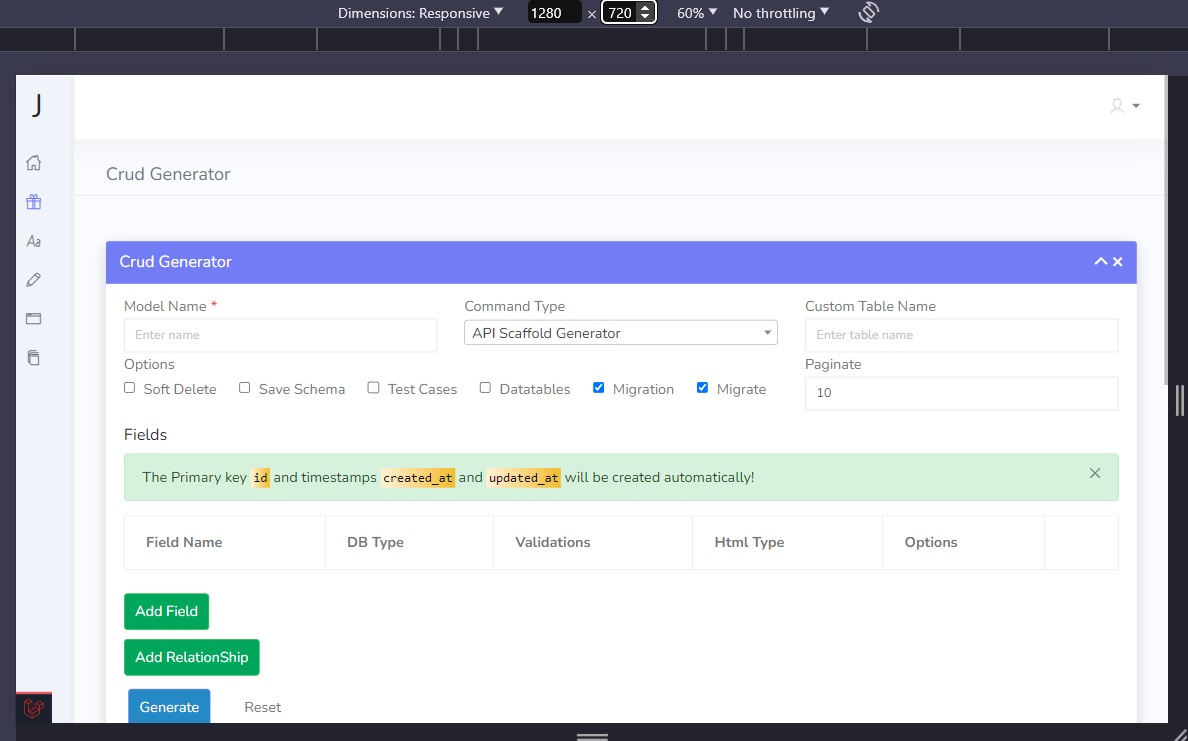This screenshot has width=1188, height=741.
Task: Enable the Soft Delete checkbox
Action: click(129, 387)
